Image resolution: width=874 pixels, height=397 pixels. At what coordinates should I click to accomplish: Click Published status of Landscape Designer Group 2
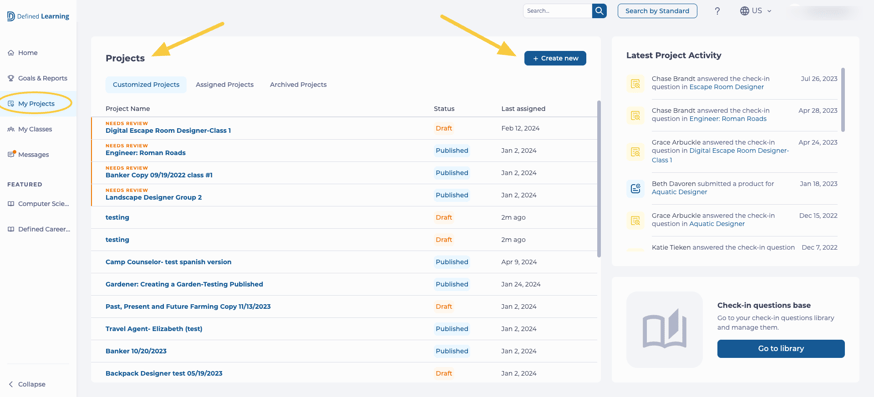point(451,195)
